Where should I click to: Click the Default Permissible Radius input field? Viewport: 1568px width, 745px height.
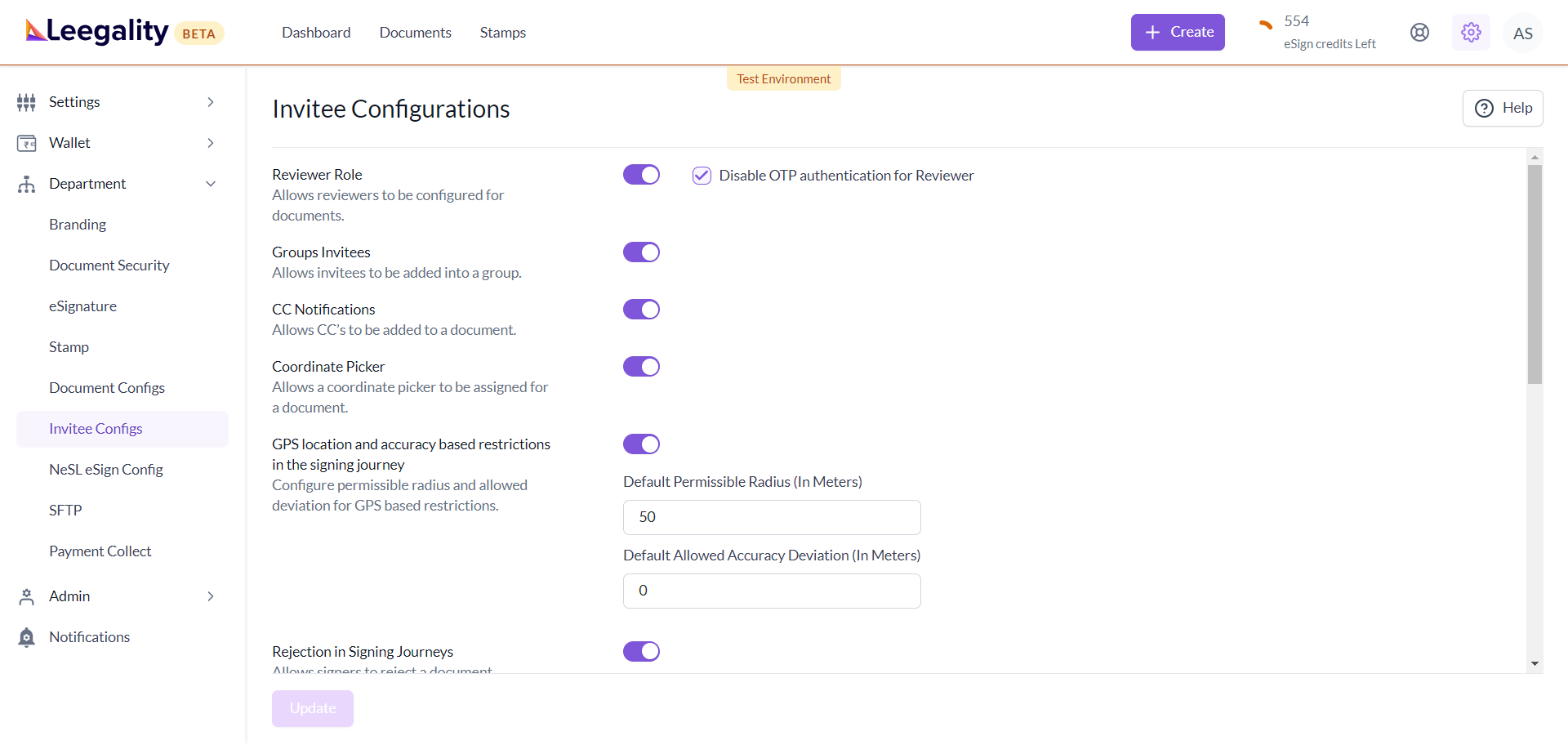[772, 517]
